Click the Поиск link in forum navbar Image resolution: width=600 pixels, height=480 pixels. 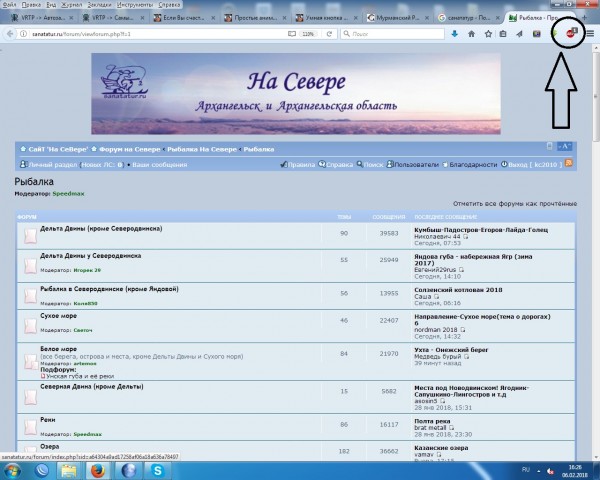click(373, 164)
